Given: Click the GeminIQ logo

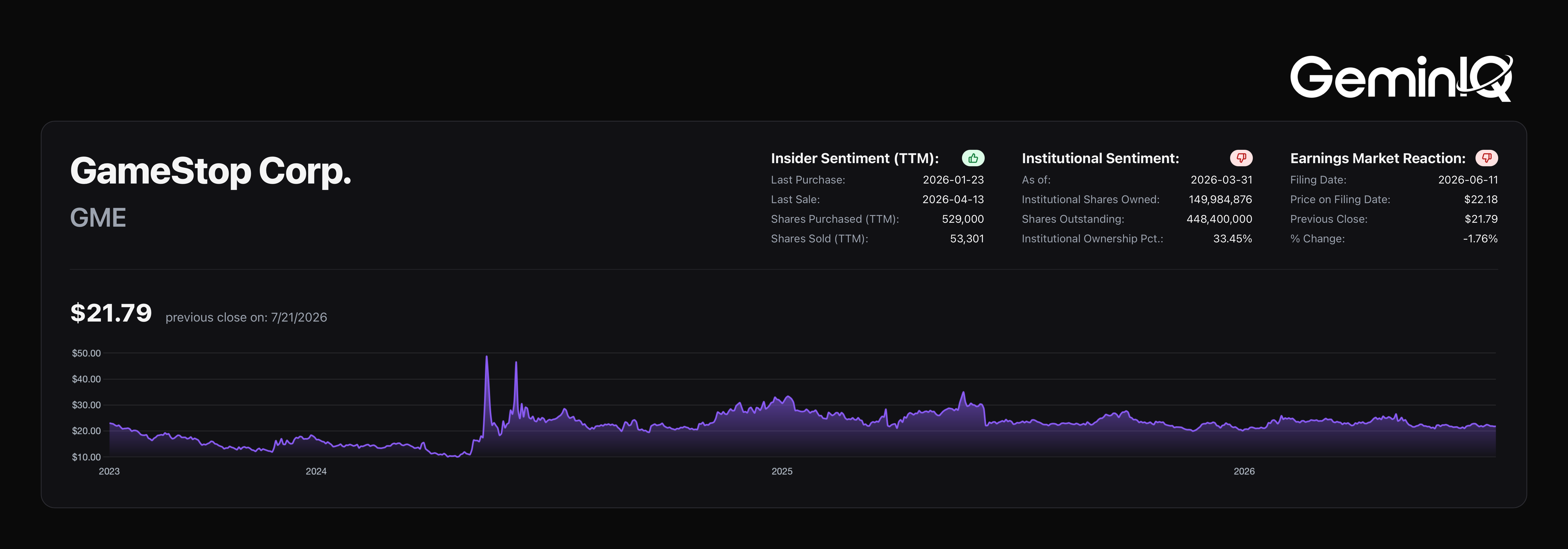Looking at the screenshot, I should click(x=1401, y=78).
